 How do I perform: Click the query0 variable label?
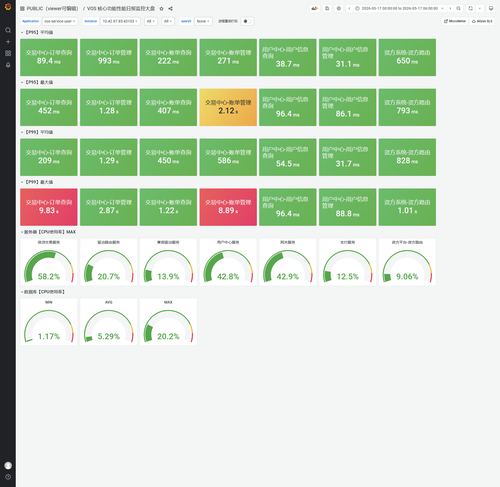(186, 21)
